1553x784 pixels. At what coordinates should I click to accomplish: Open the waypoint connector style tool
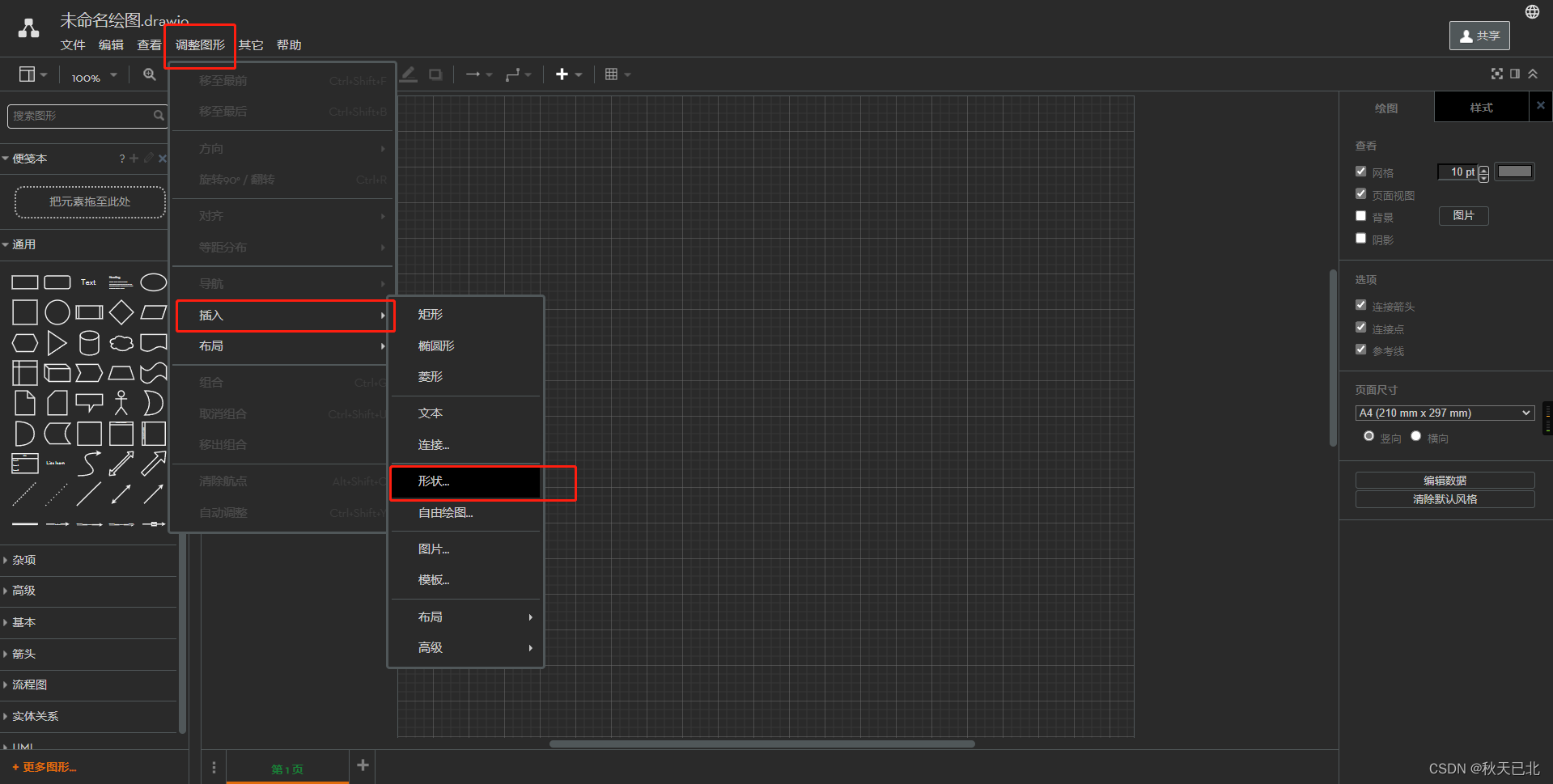coord(518,74)
